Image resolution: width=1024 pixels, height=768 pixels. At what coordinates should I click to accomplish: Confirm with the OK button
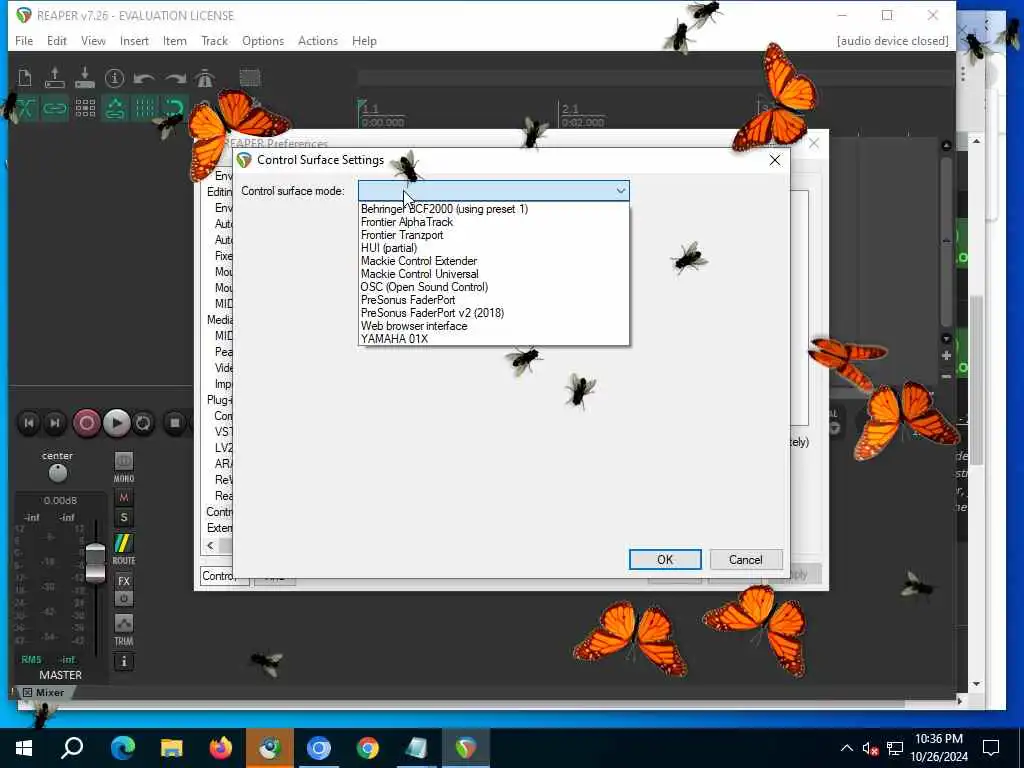click(665, 560)
